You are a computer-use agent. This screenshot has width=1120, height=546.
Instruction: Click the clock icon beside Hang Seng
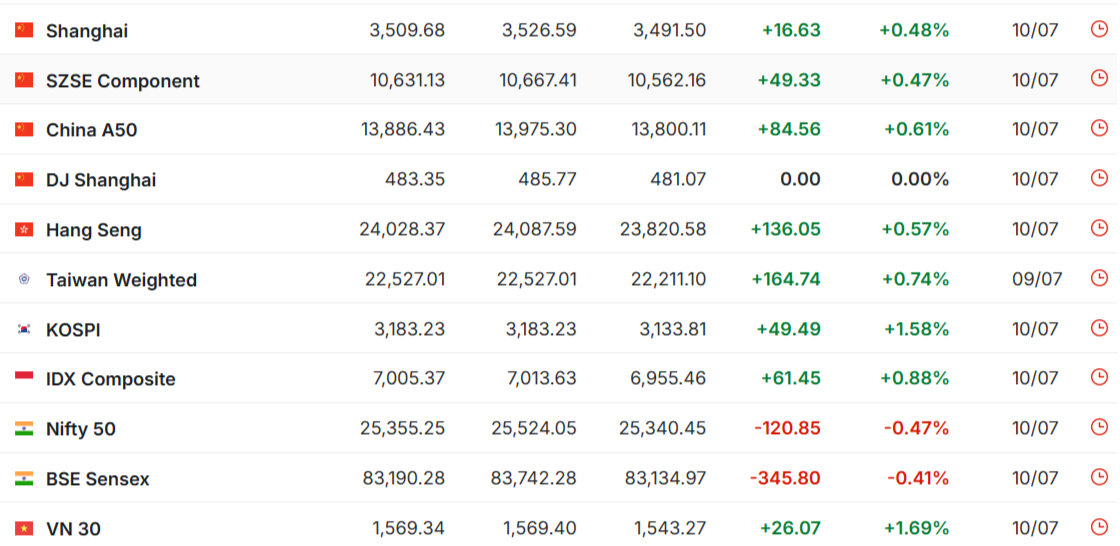[x=1099, y=228]
